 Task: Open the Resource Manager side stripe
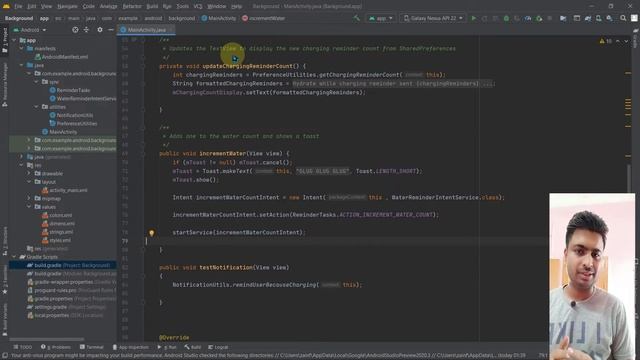4,85
